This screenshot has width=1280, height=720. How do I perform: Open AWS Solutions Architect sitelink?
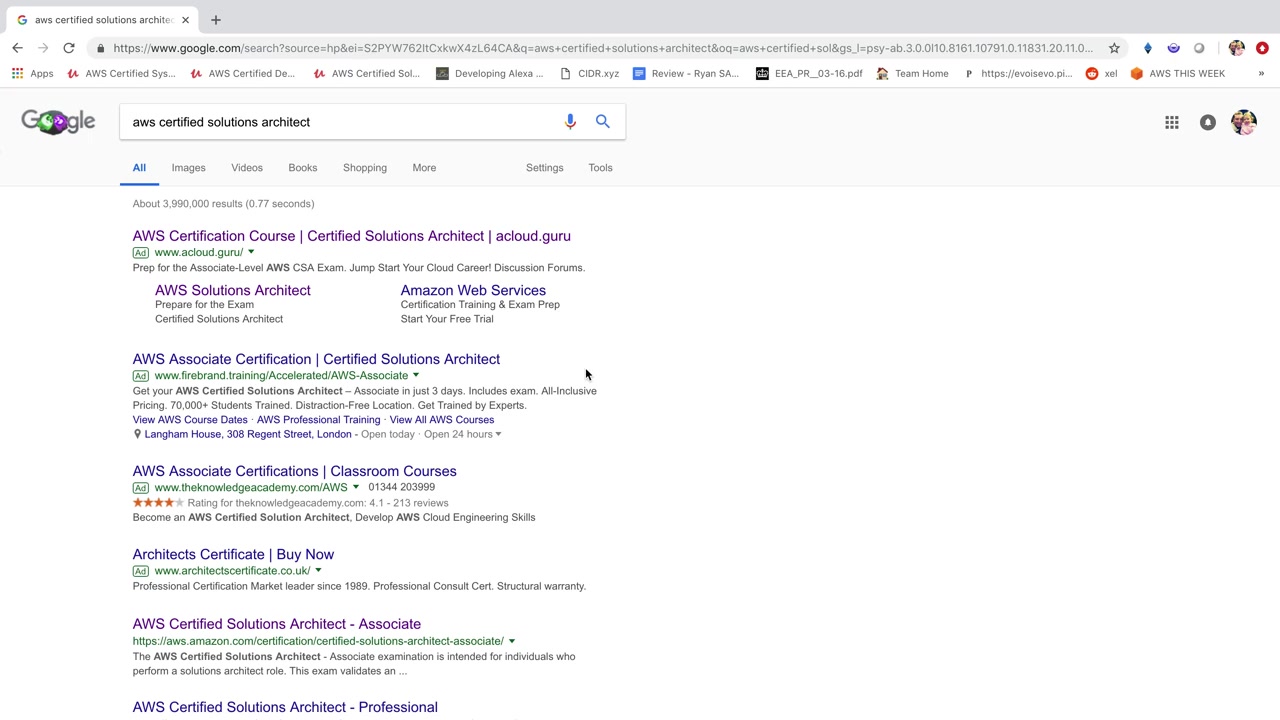233,290
